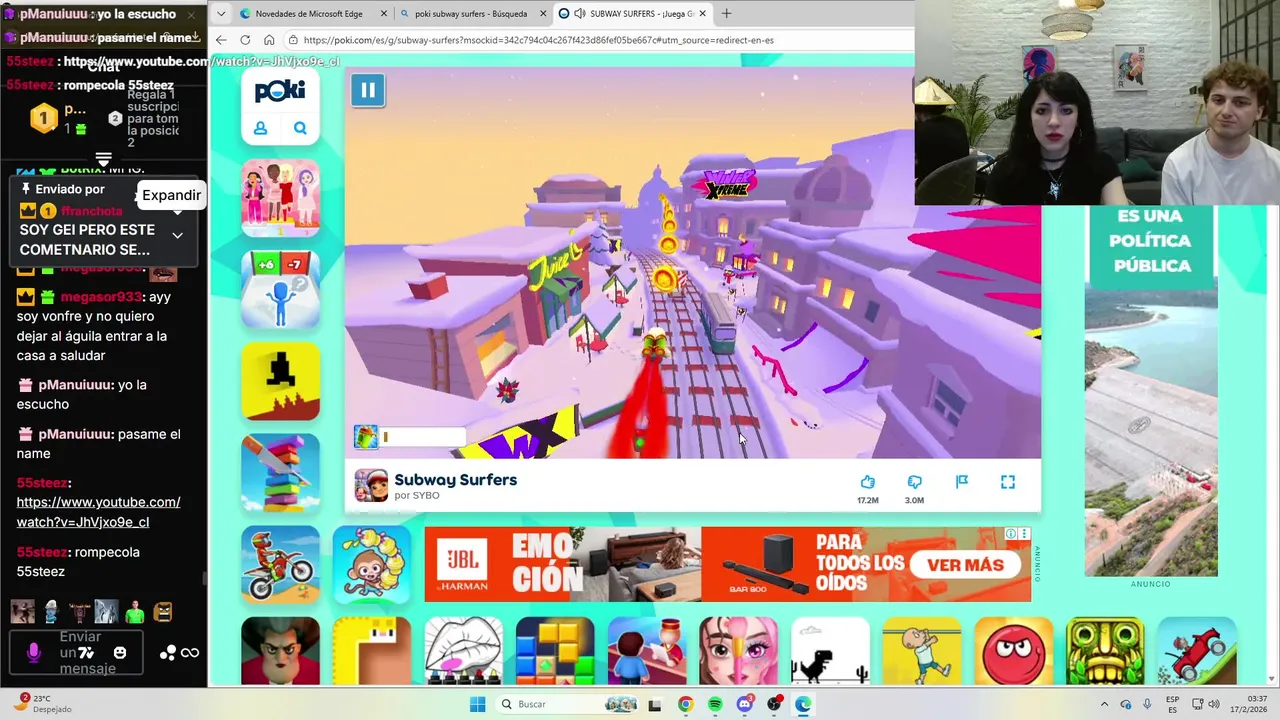Image resolution: width=1280 pixels, height=720 pixels.
Task: Like the game with thumbs up icon
Action: point(867,482)
